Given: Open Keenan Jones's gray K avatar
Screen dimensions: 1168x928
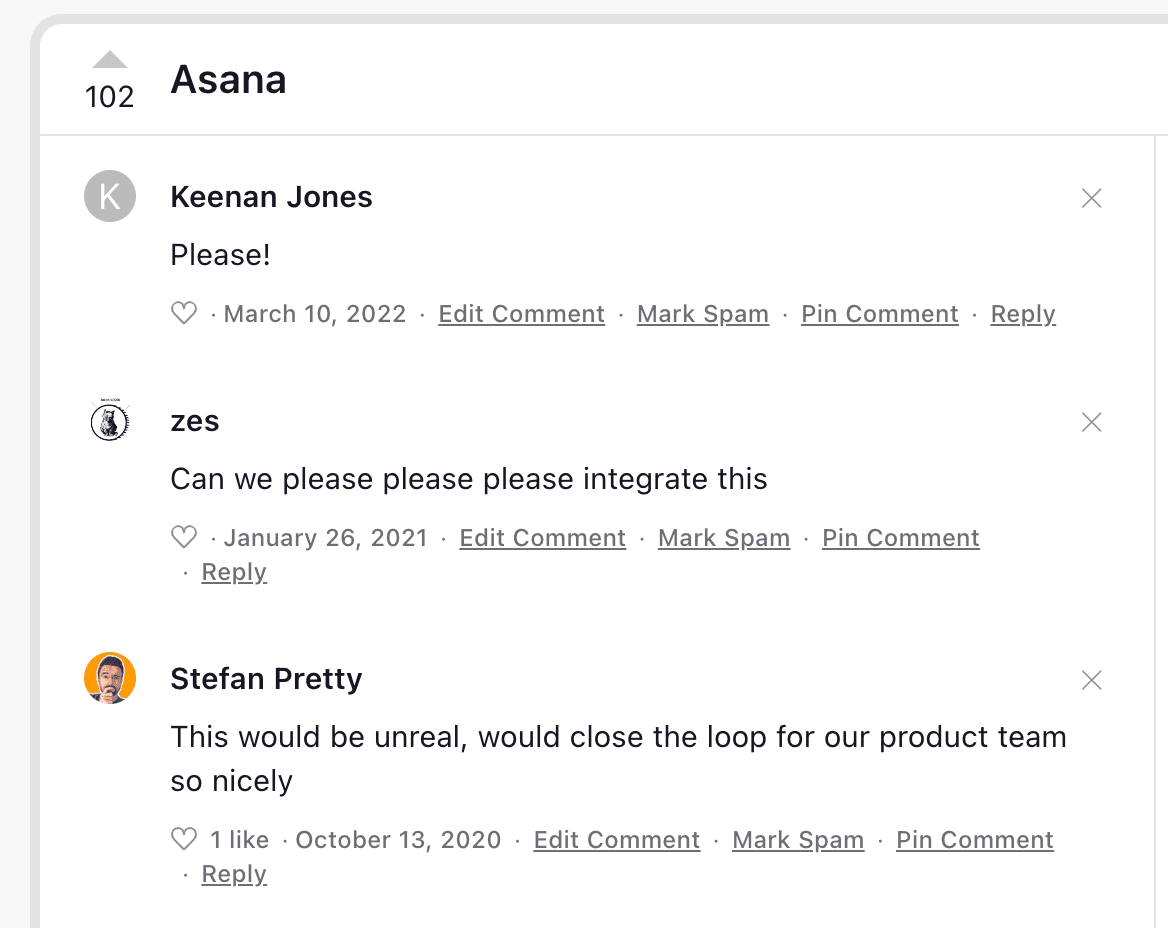Looking at the screenshot, I should 110,197.
